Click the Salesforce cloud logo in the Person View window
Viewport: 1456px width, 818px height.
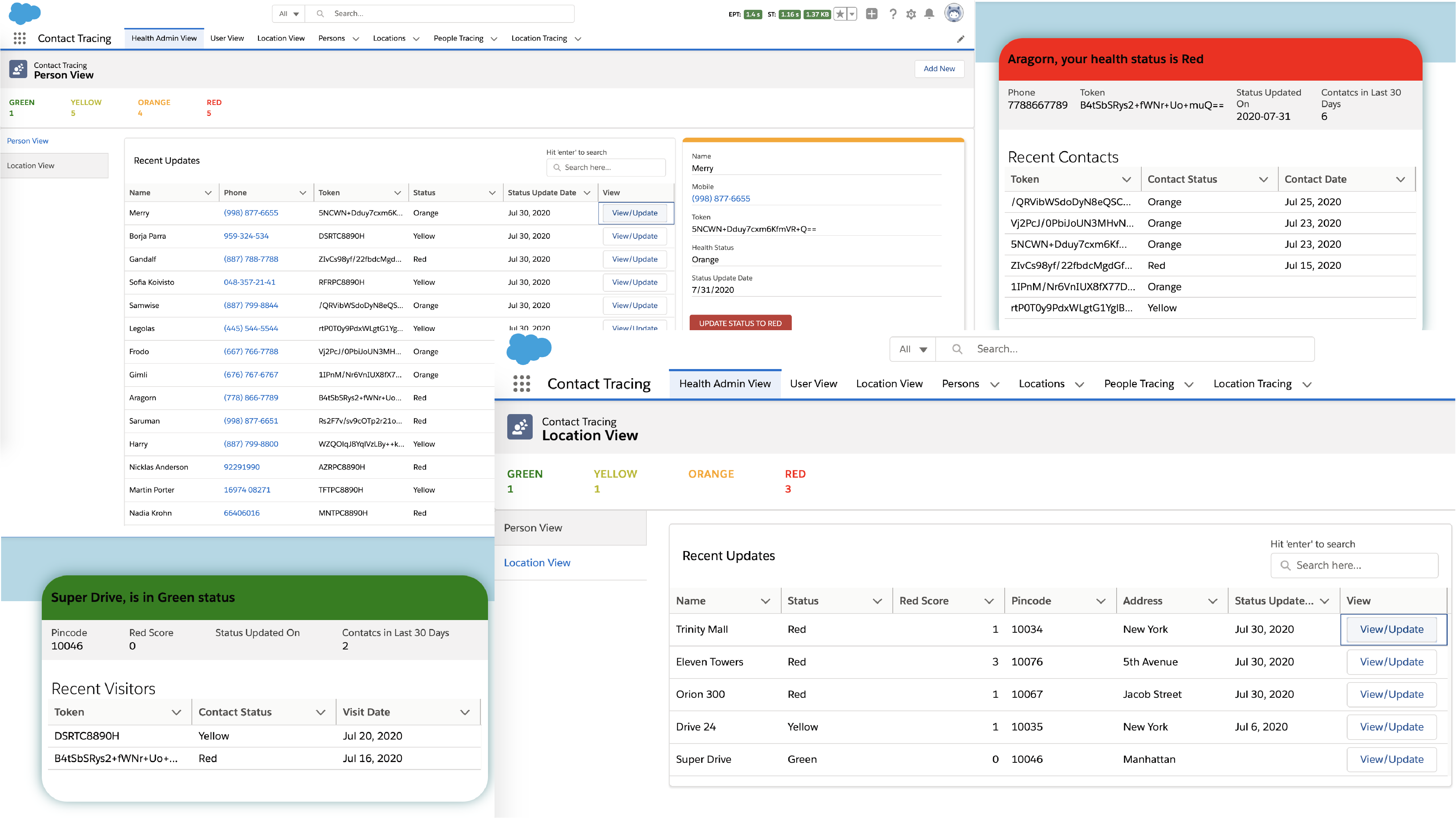[25, 13]
